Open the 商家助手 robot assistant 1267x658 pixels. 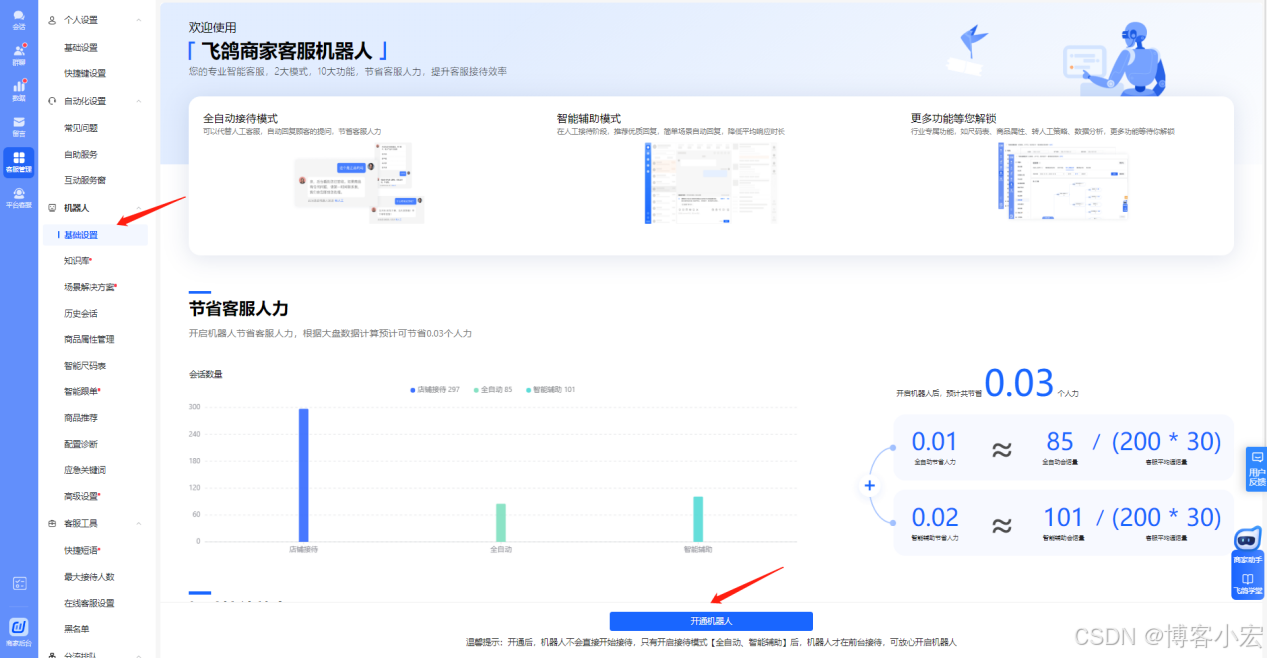point(1248,547)
